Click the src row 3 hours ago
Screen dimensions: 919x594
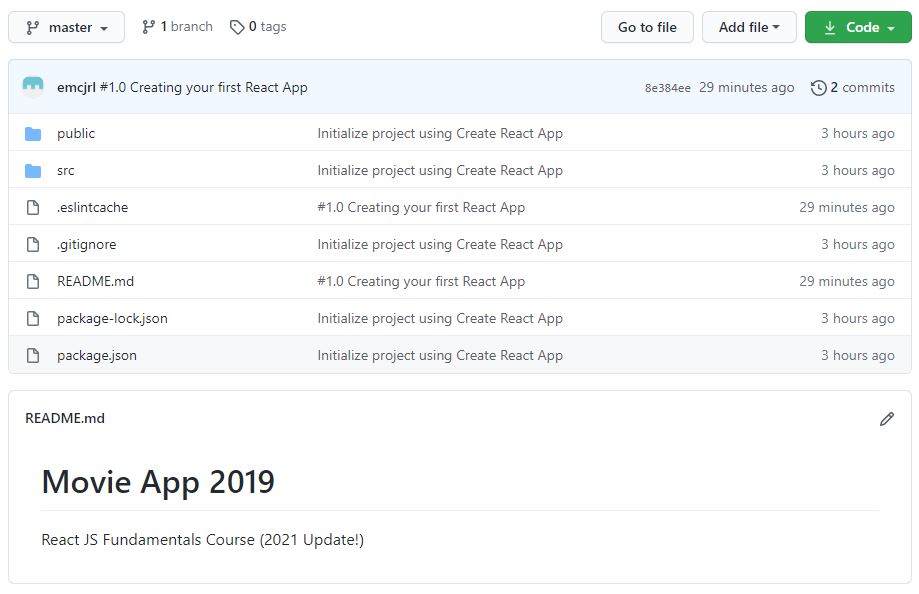[x=857, y=171]
